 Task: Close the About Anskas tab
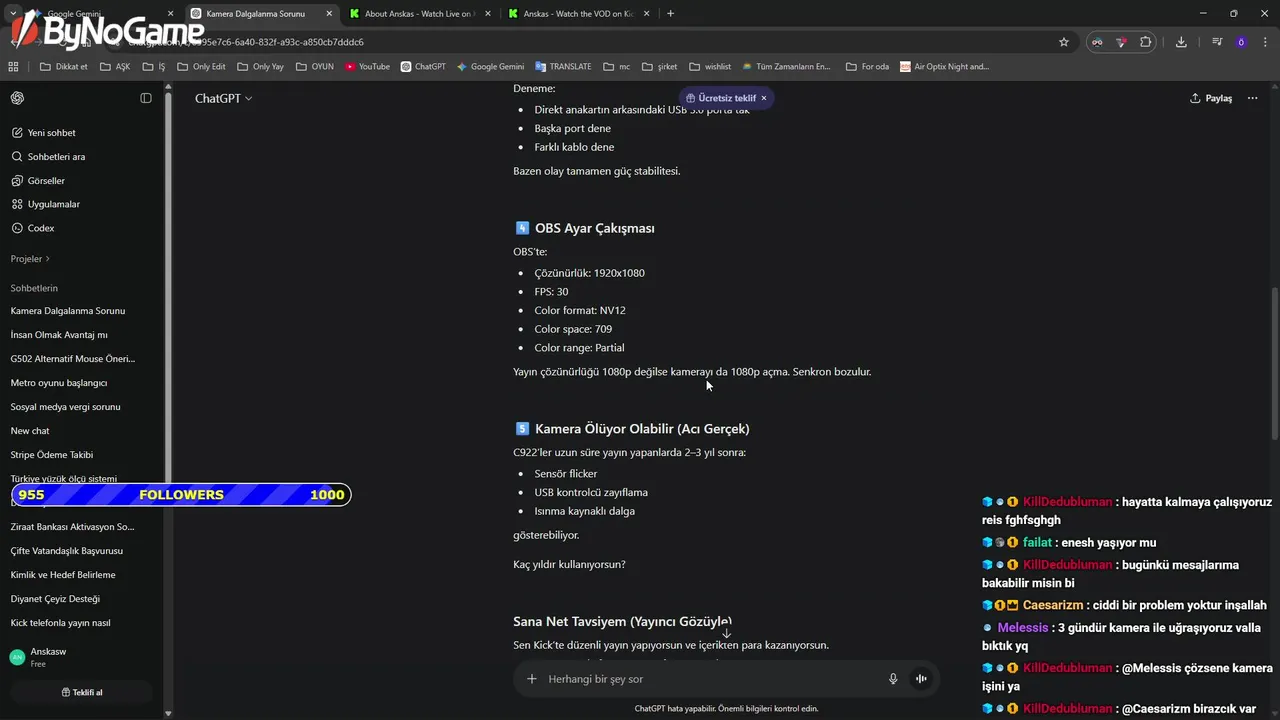(x=487, y=14)
